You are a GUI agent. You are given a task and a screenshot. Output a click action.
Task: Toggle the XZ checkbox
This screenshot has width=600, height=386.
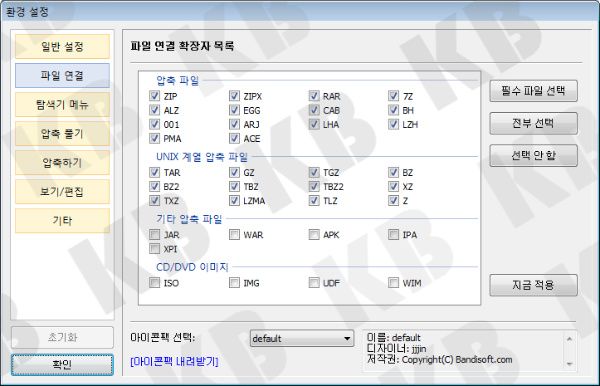tap(393, 186)
